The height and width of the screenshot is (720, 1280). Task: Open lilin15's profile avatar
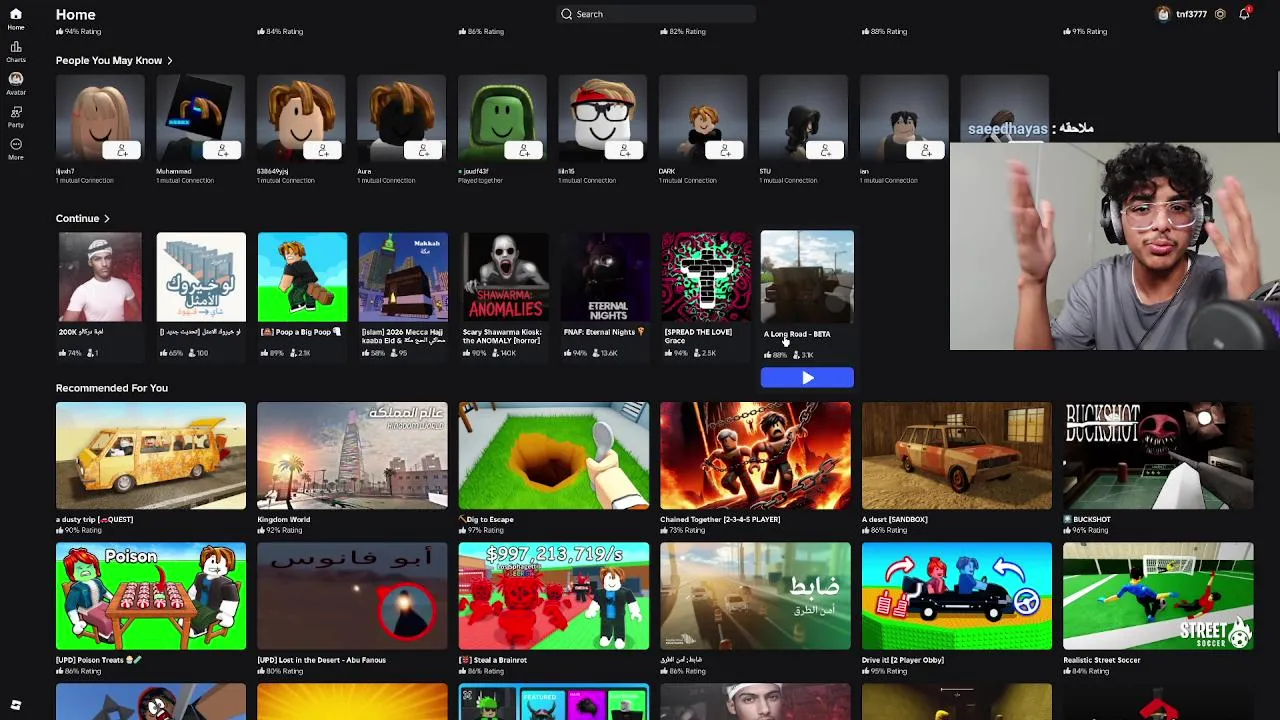602,118
